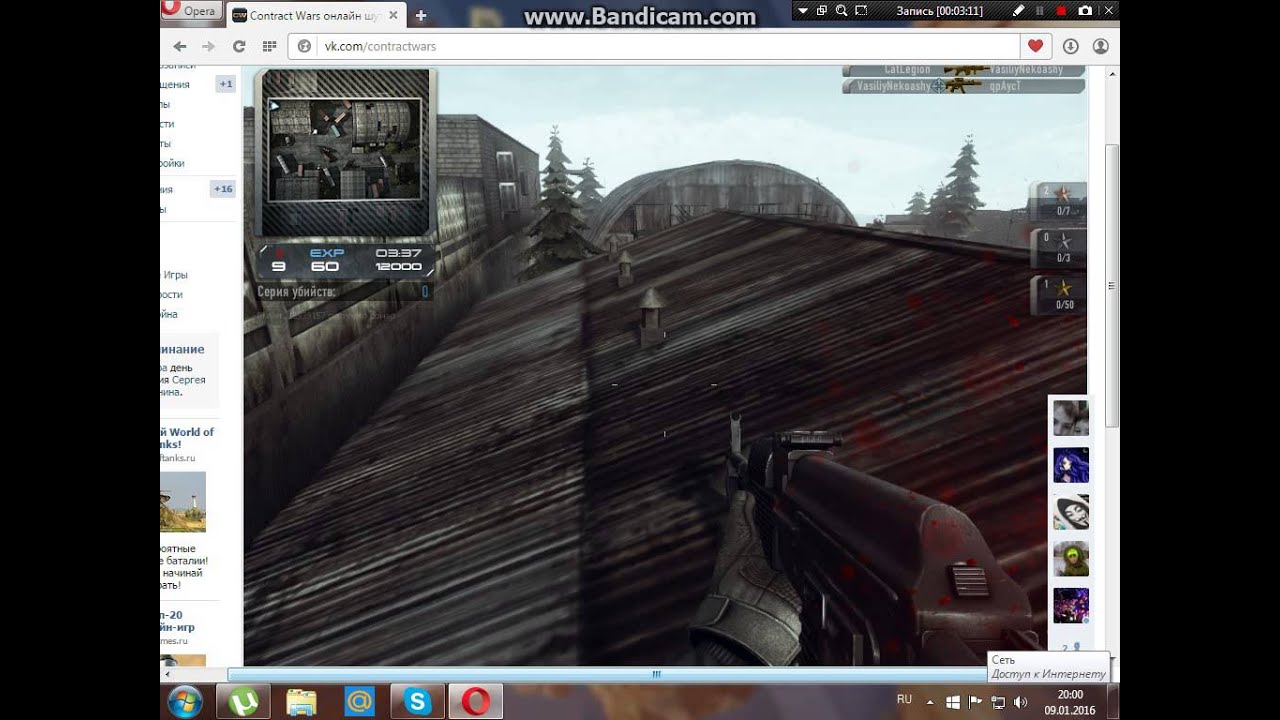The width and height of the screenshot is (1280, 720).
Task: Open the purple lights friend avatar
Action: 1071,606
